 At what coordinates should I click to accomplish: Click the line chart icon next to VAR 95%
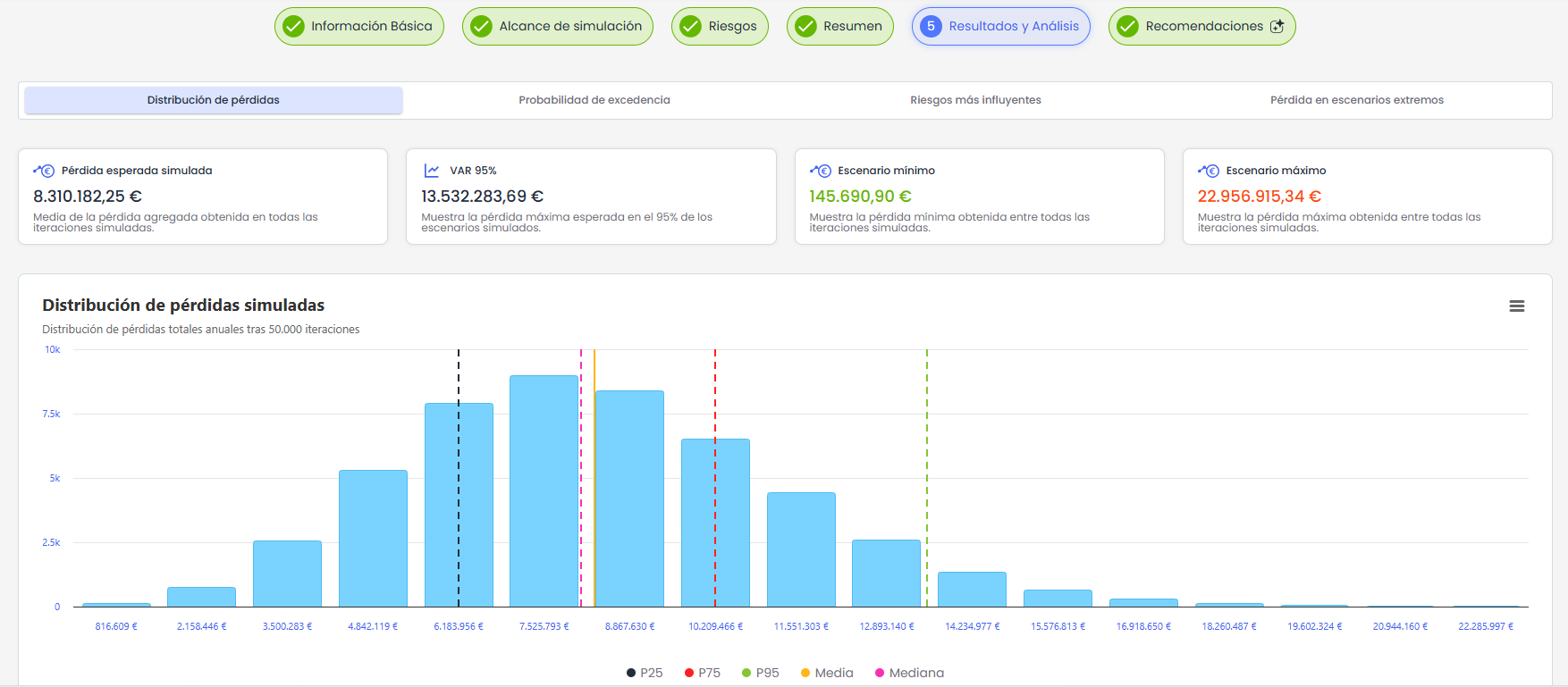pyautogui.click(x=432, y=171)
